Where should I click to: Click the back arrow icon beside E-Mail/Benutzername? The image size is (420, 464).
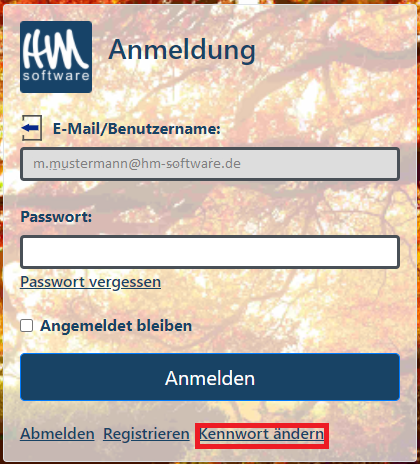pos(32,128)
